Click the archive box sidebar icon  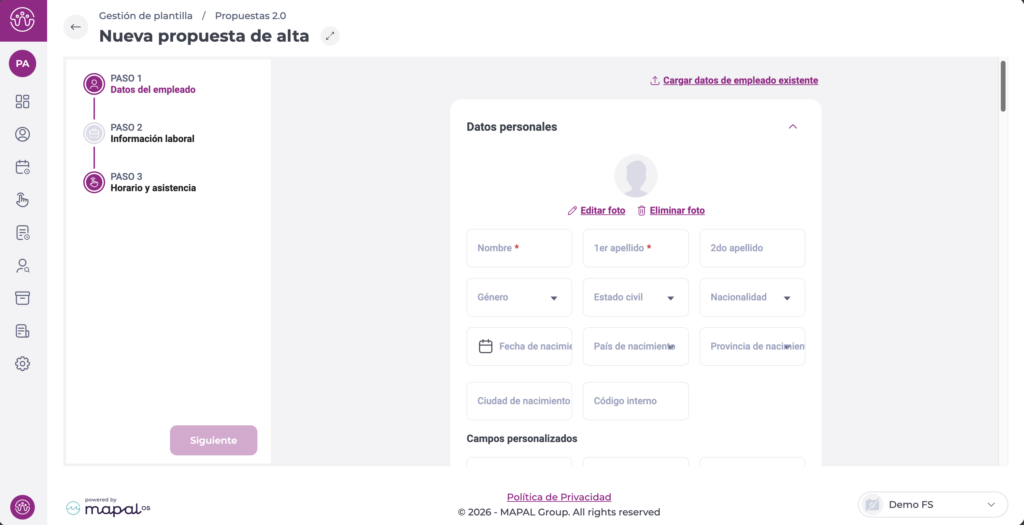coord(23,298)
